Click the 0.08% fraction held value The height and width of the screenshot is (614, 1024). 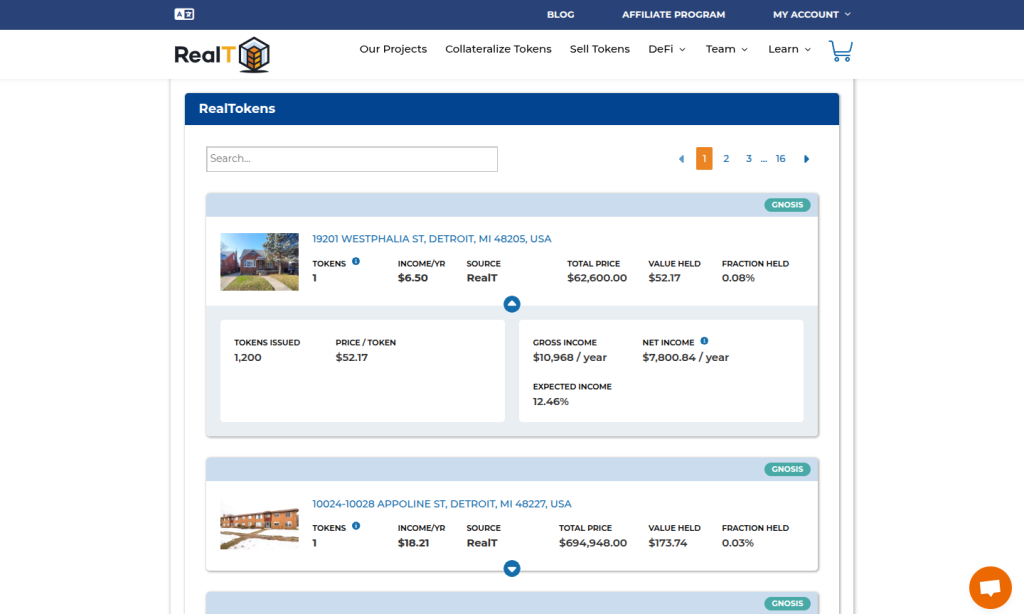click(738, 278)
